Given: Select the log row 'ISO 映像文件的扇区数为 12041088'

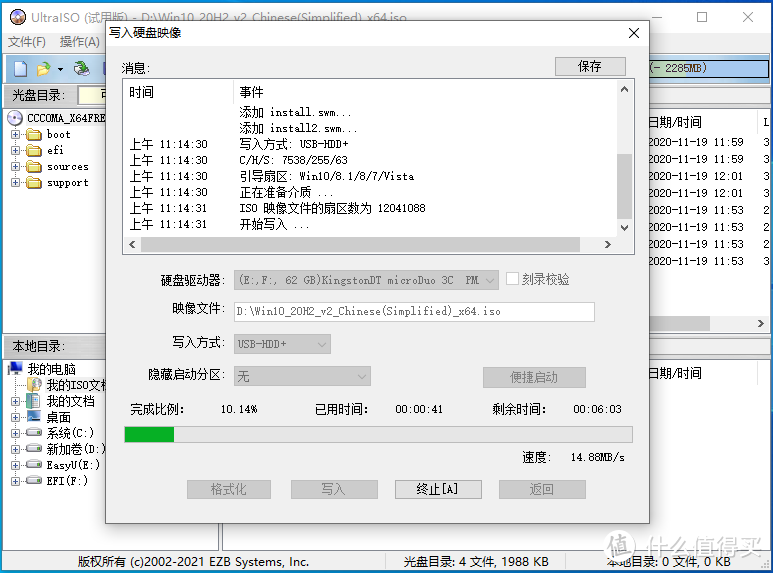Looking at the screenshot, I should [x=370, y=208].
